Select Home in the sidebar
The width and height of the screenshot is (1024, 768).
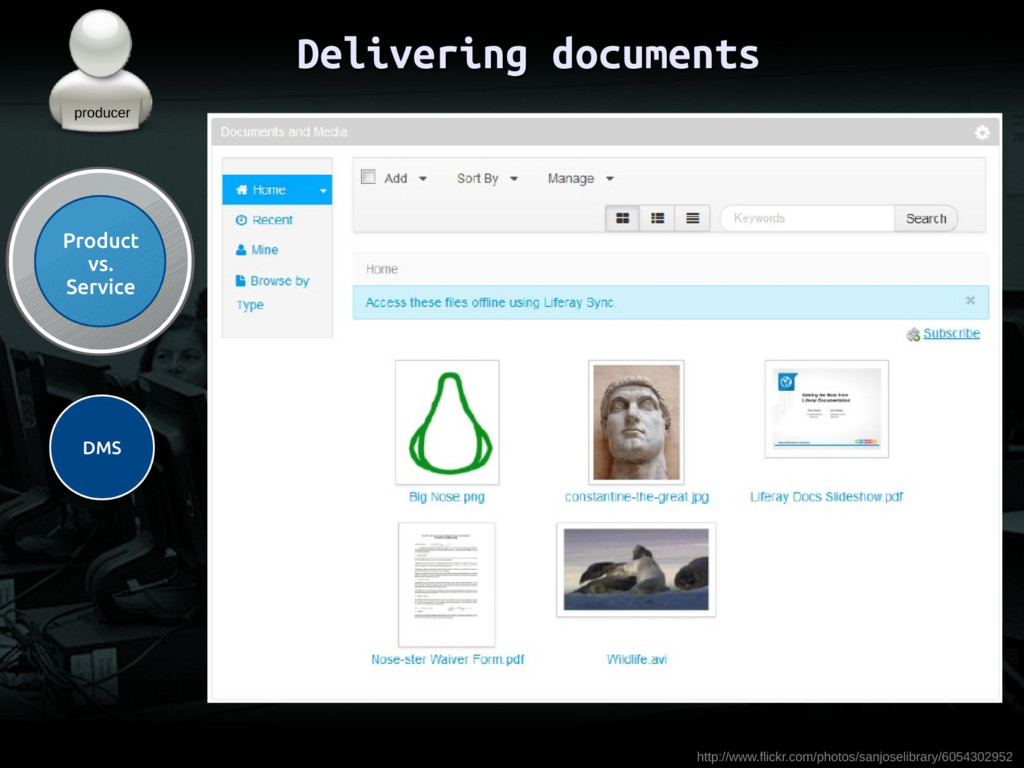(x=269, y=190)
